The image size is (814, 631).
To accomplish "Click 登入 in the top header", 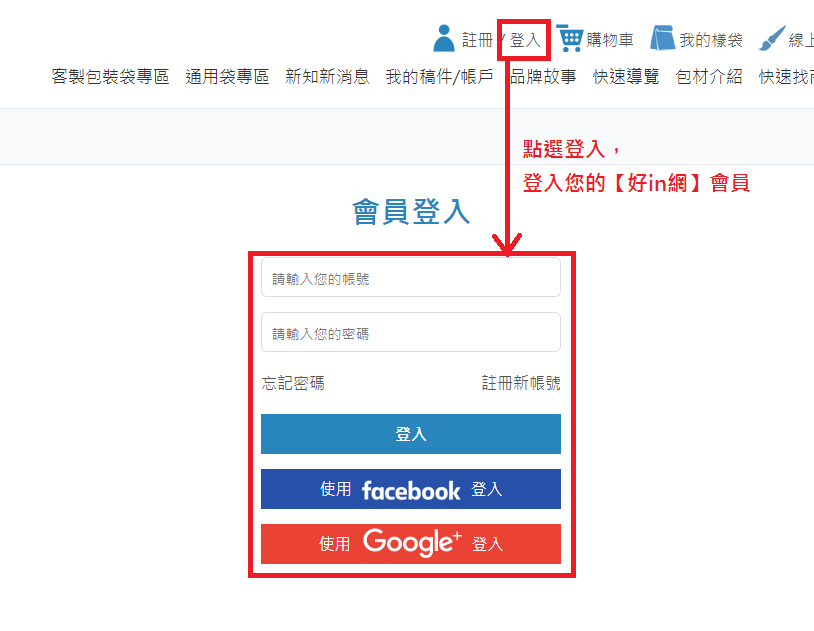I will [x=525, y=40].
